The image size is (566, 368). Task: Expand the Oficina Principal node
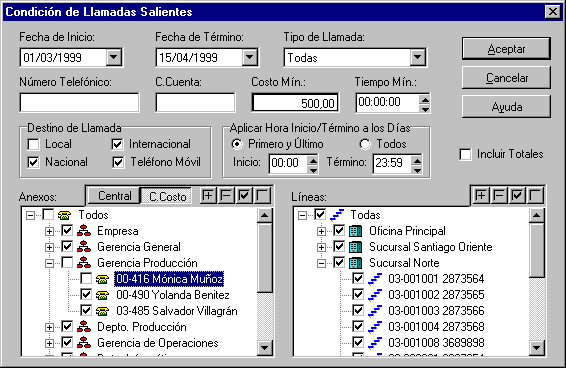(x=321, y=231)
